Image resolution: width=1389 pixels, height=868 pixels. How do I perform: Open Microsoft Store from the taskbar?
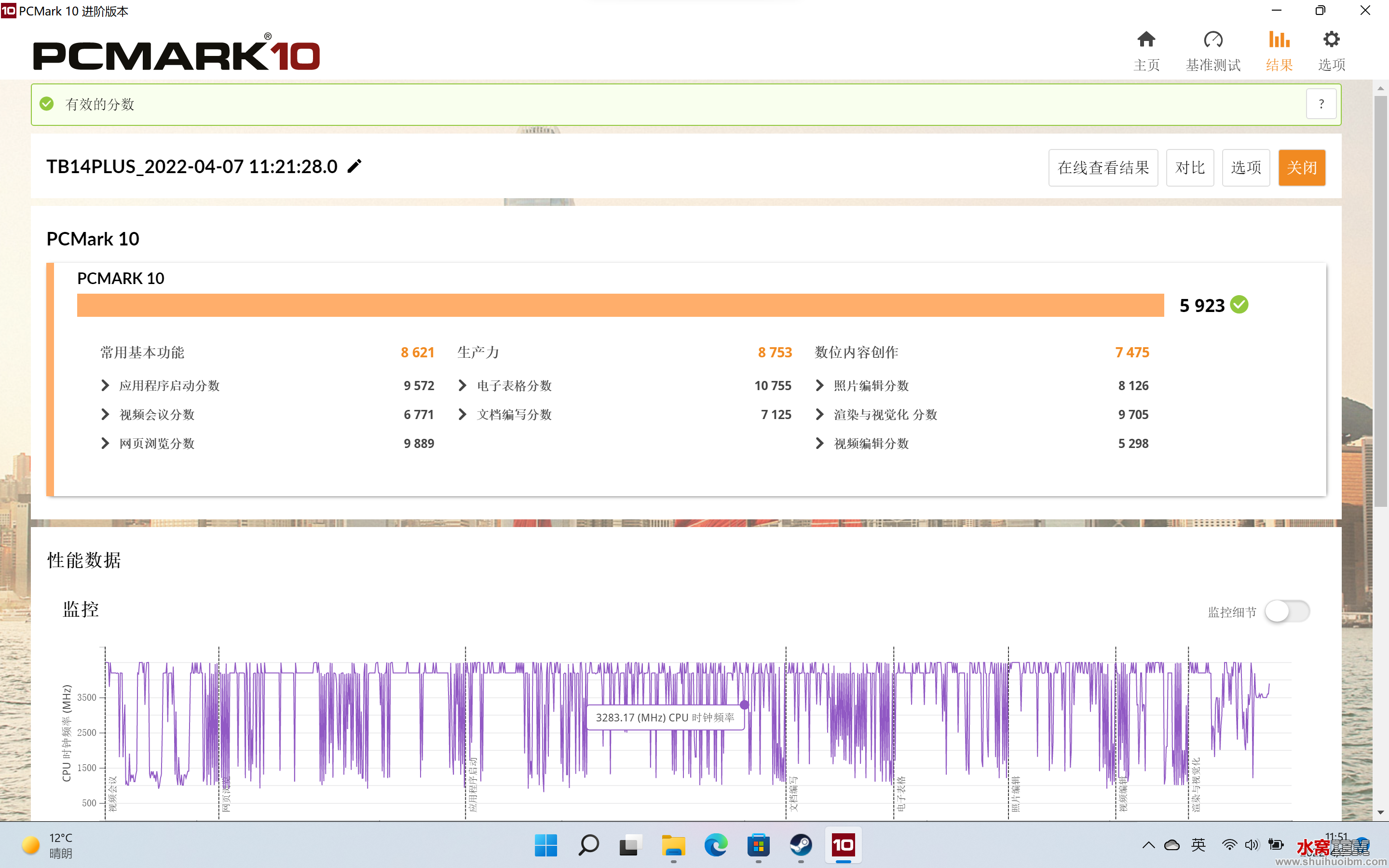758,845
